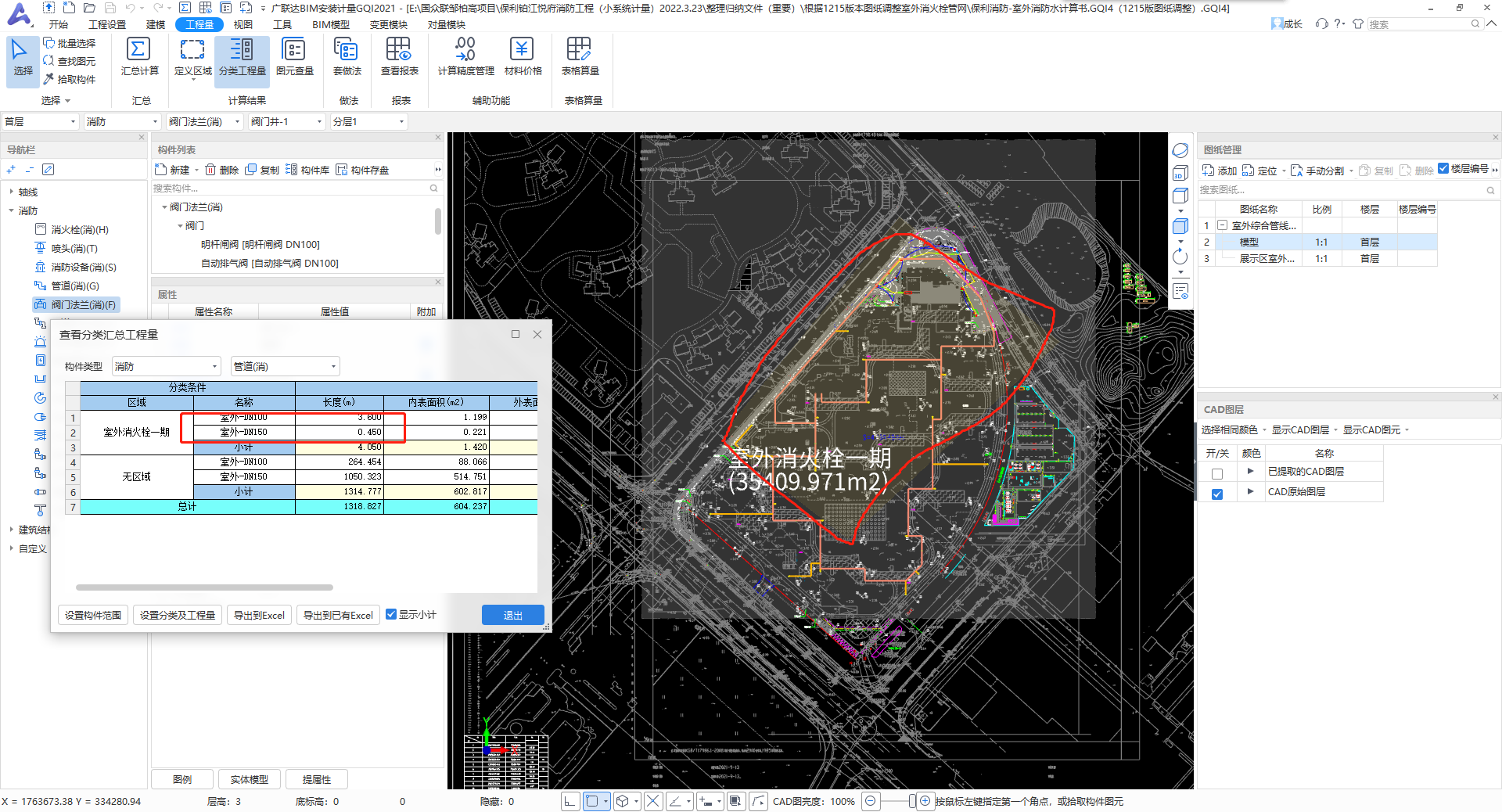Click 定位 in drawing management

coord(1260,171)
